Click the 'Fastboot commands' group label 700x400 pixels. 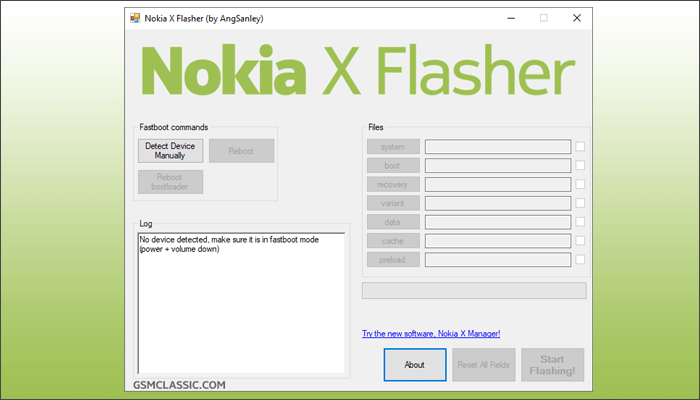pyautogui.click(x=174, y=127)
